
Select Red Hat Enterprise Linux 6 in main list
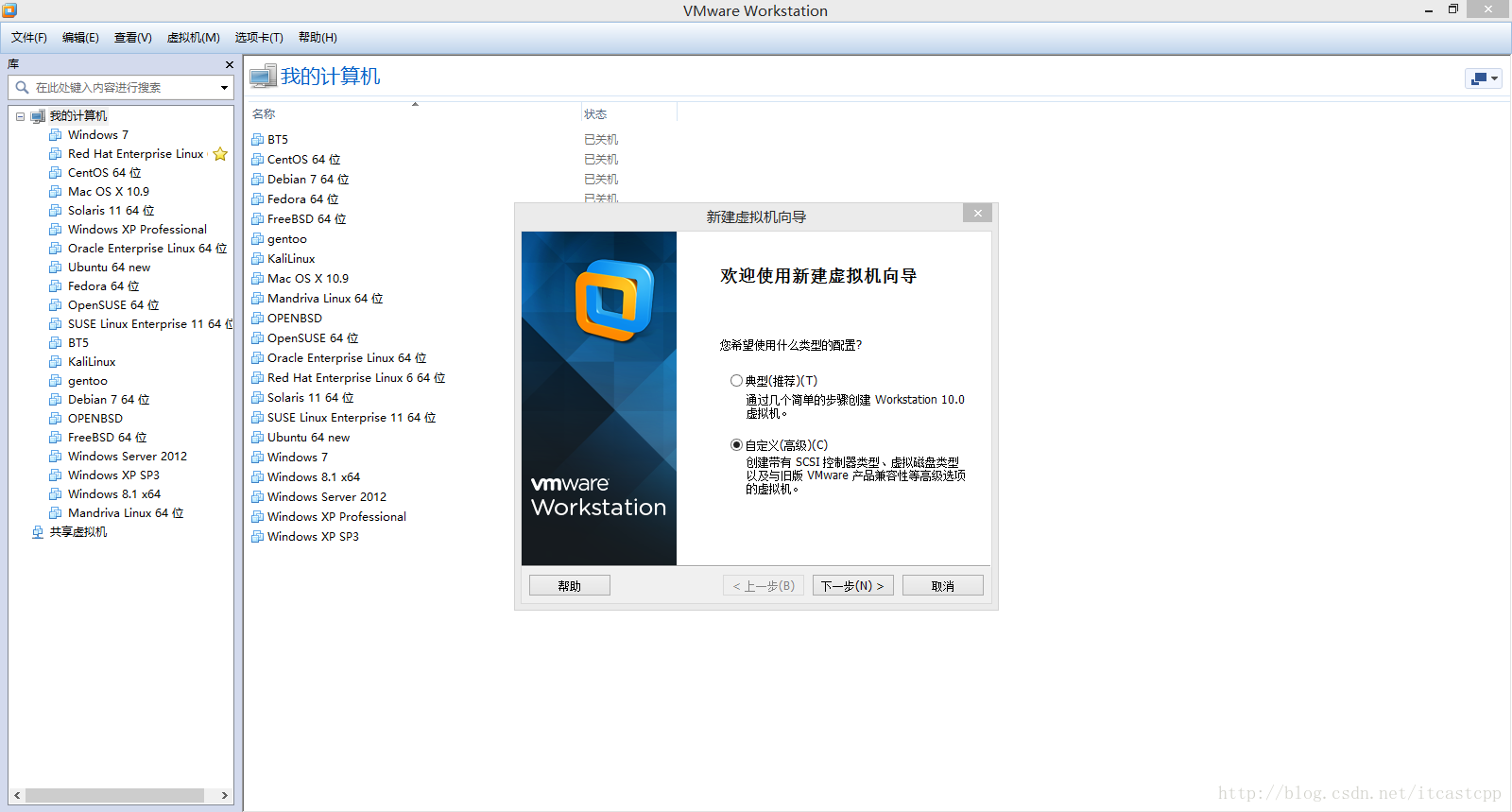[x=356, y=378]
